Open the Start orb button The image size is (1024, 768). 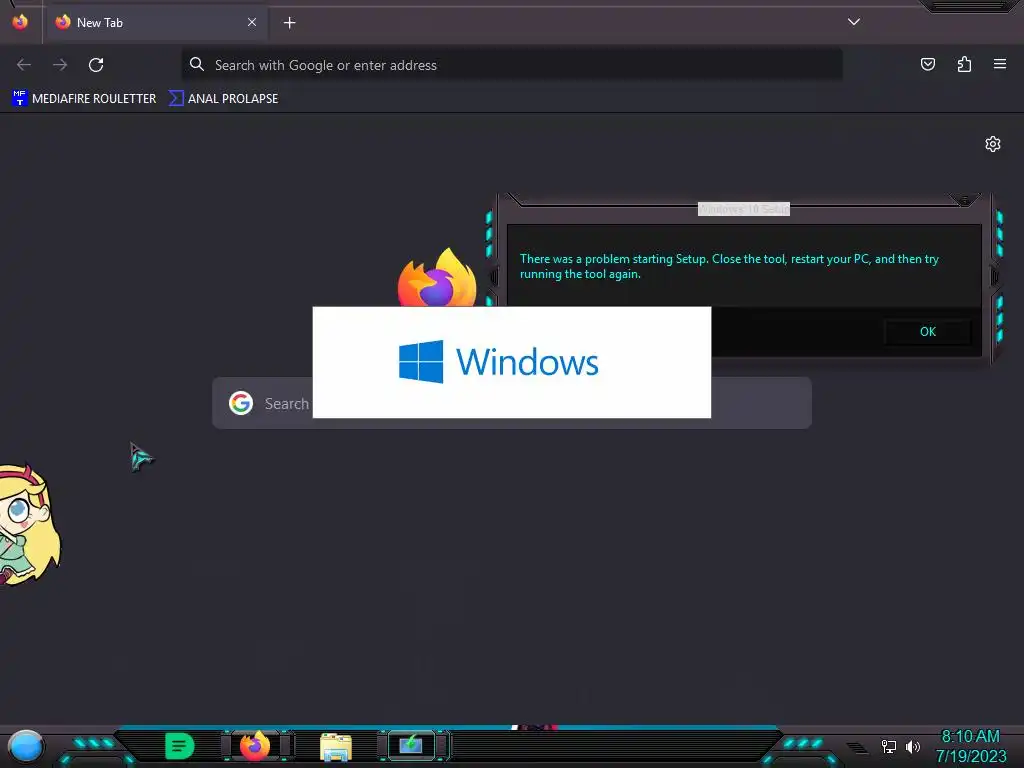point(25,746)
